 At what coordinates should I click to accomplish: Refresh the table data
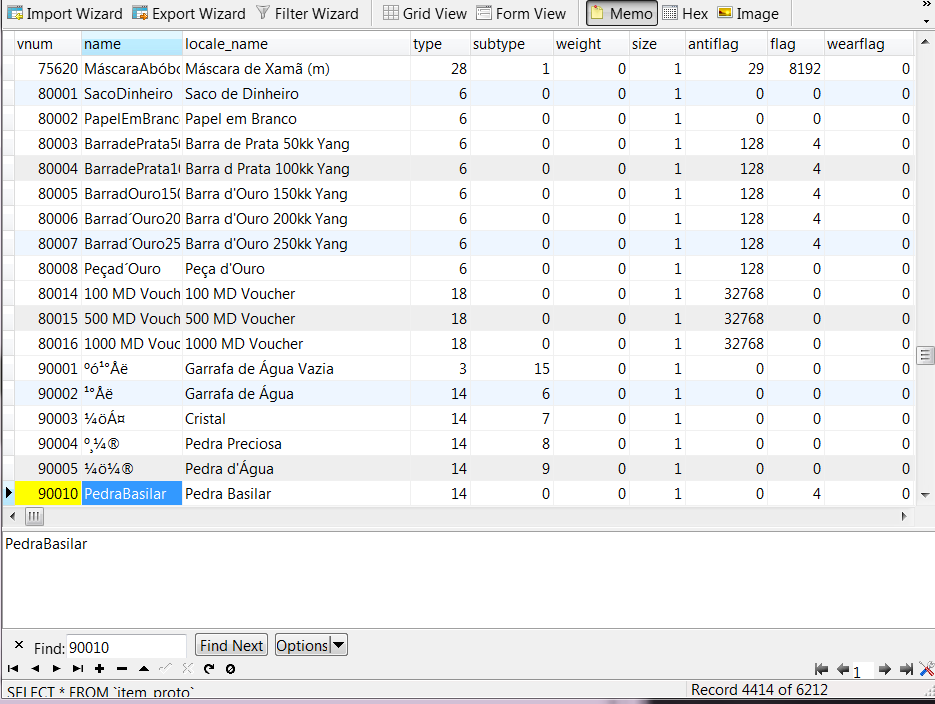(x=209, y=669)
